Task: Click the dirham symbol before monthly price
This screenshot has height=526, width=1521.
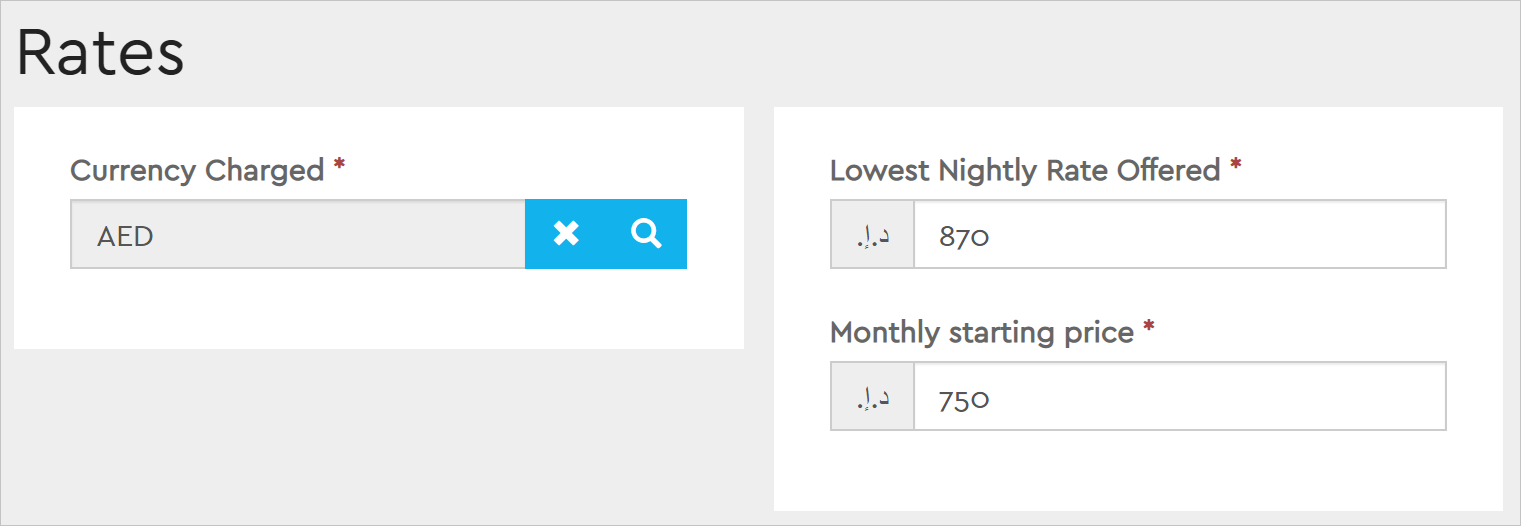Action: tap(872, 397)
